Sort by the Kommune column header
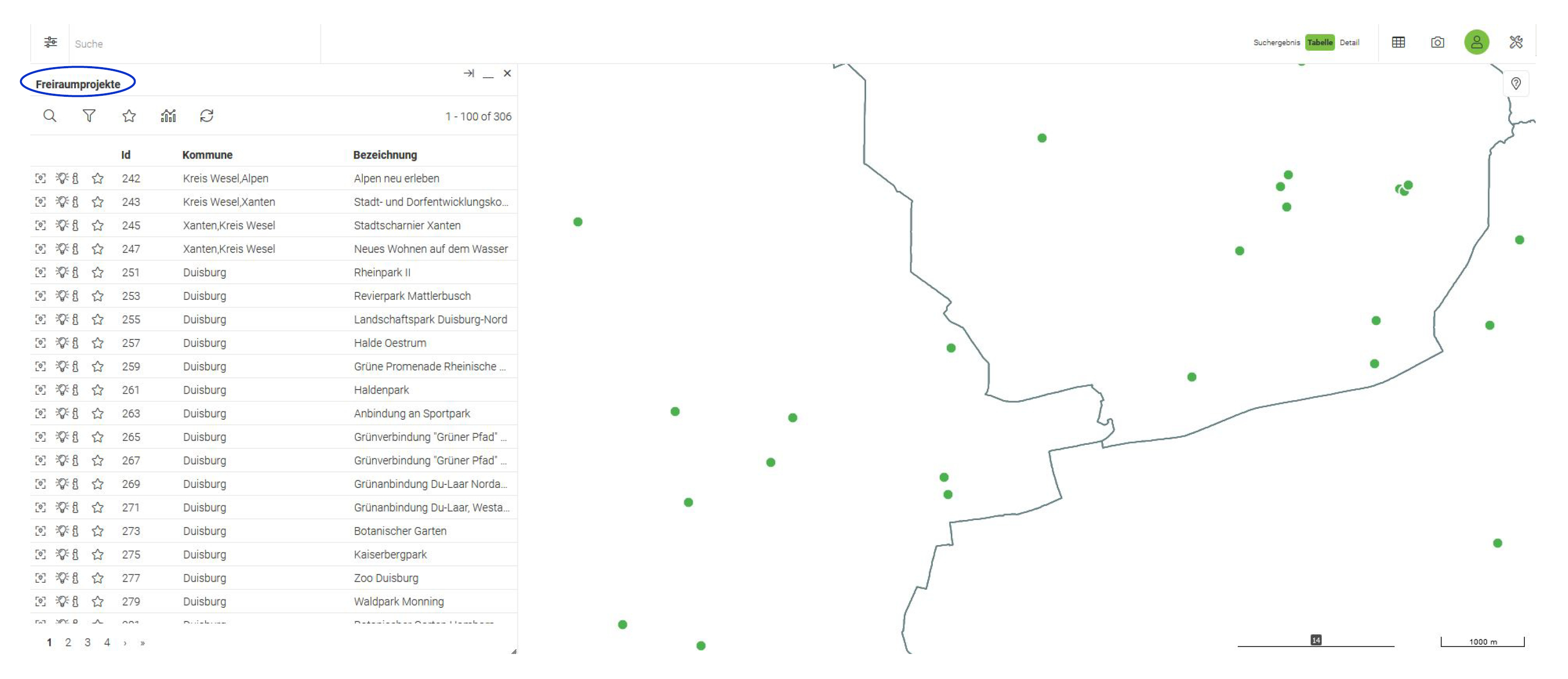The width and height of the screenshot is (1568, 679). pyautogui.click(x=207, y=154)
